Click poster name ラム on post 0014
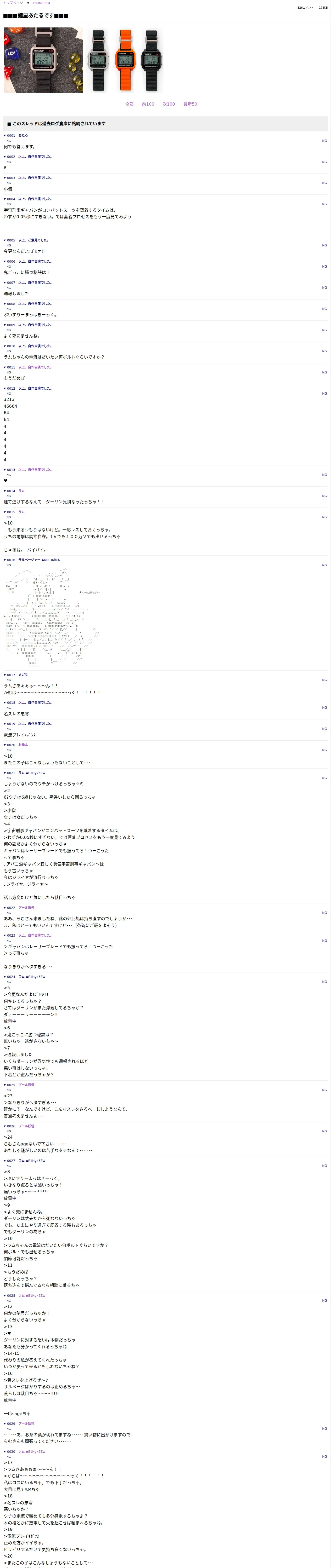Viewport: 336px width, 1568px height. (x=21, y=491)
